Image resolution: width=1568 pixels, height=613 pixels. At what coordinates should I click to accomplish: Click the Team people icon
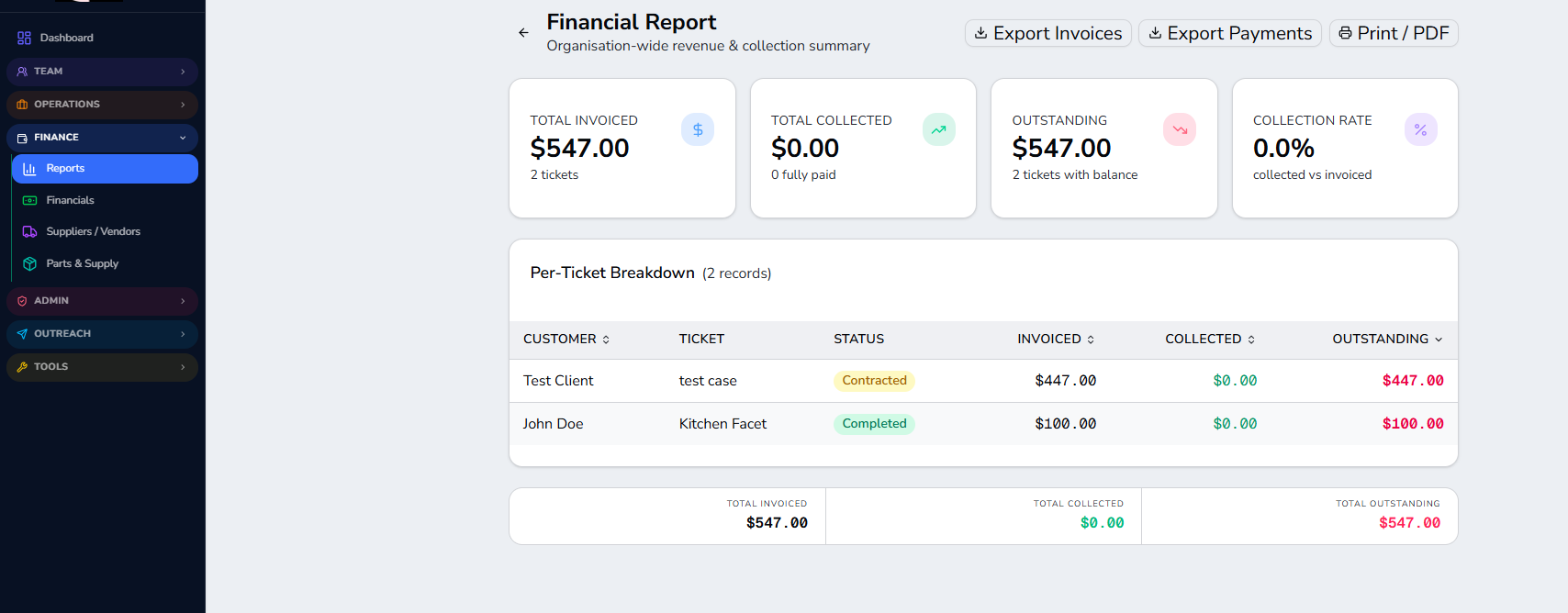coord(22,72)
